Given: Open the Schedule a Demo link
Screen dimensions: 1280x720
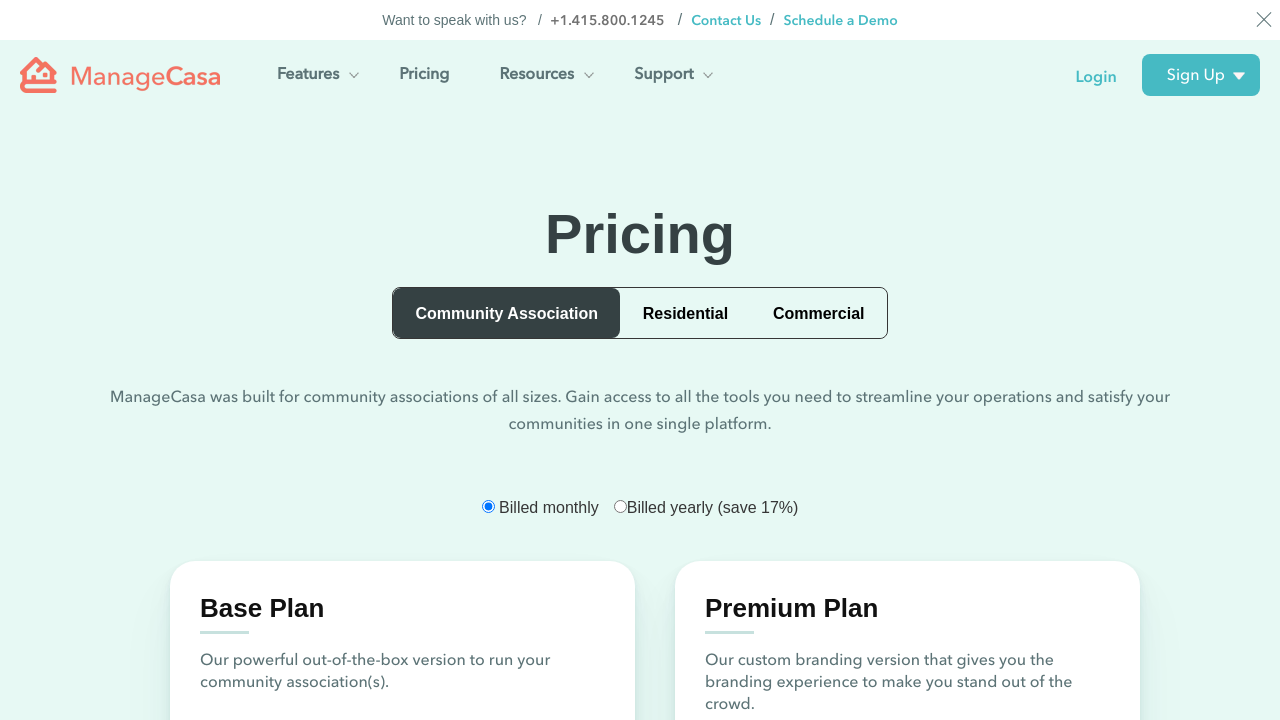Looking at the screenshot, I should 840,20.
